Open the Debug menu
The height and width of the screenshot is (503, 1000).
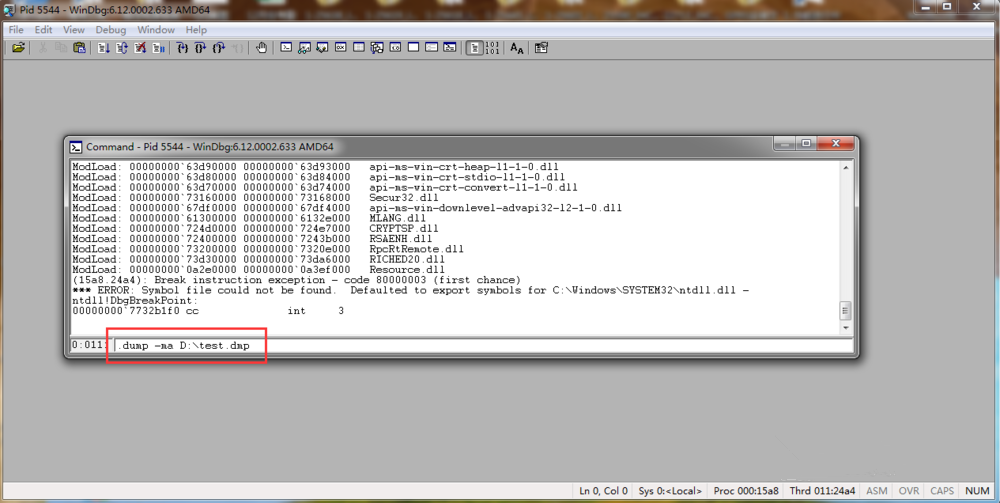[111, 29]
